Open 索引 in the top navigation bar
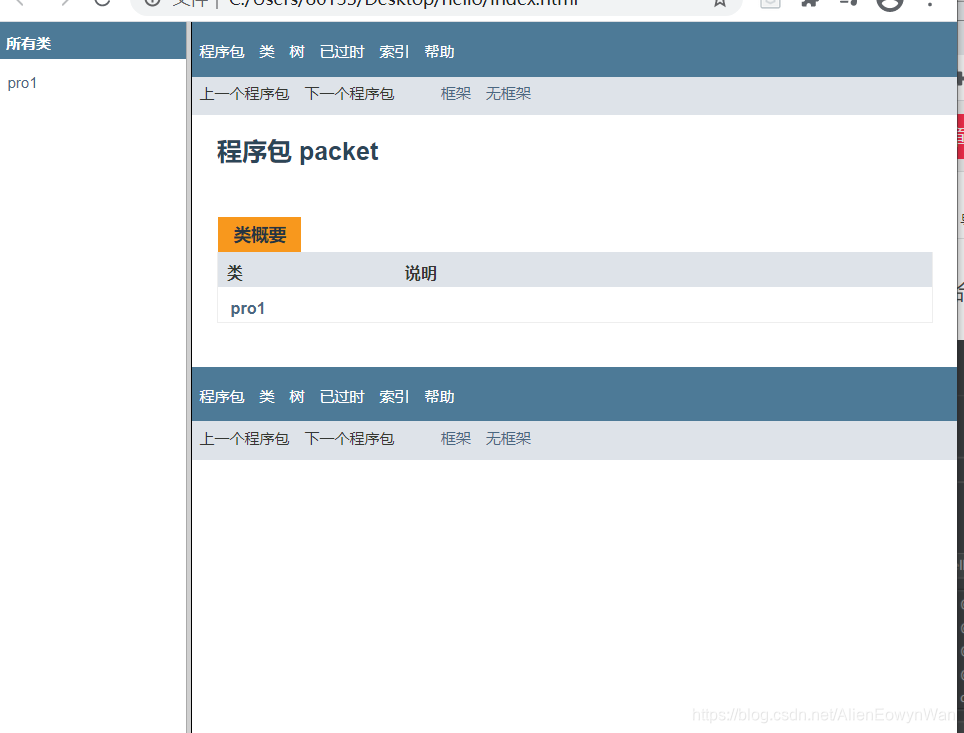Image resolution: width=964 pixels, height=733 pixels. [394, 52]
